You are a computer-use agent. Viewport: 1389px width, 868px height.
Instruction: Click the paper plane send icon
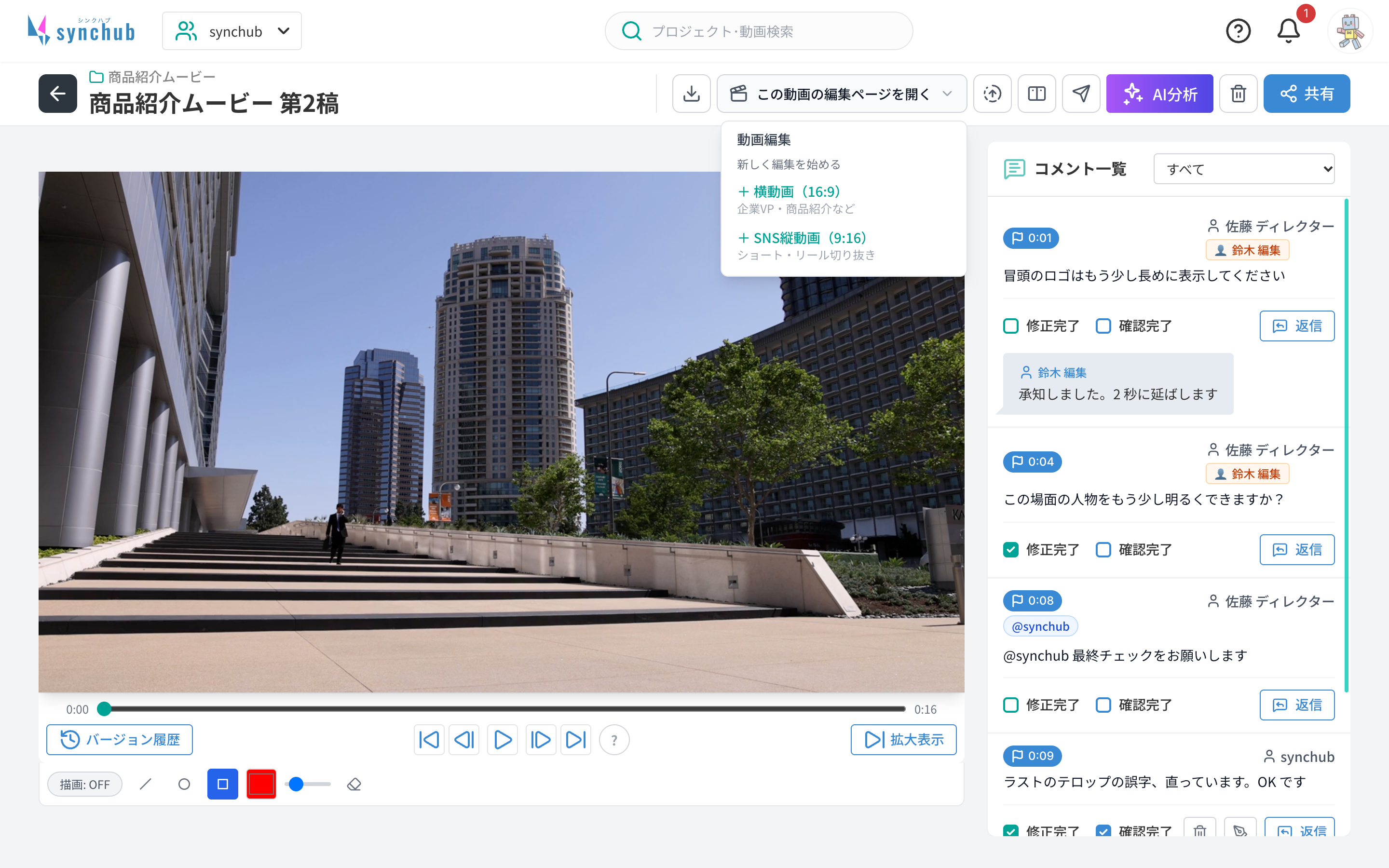pyautogui.click(x=1081, y=94)
